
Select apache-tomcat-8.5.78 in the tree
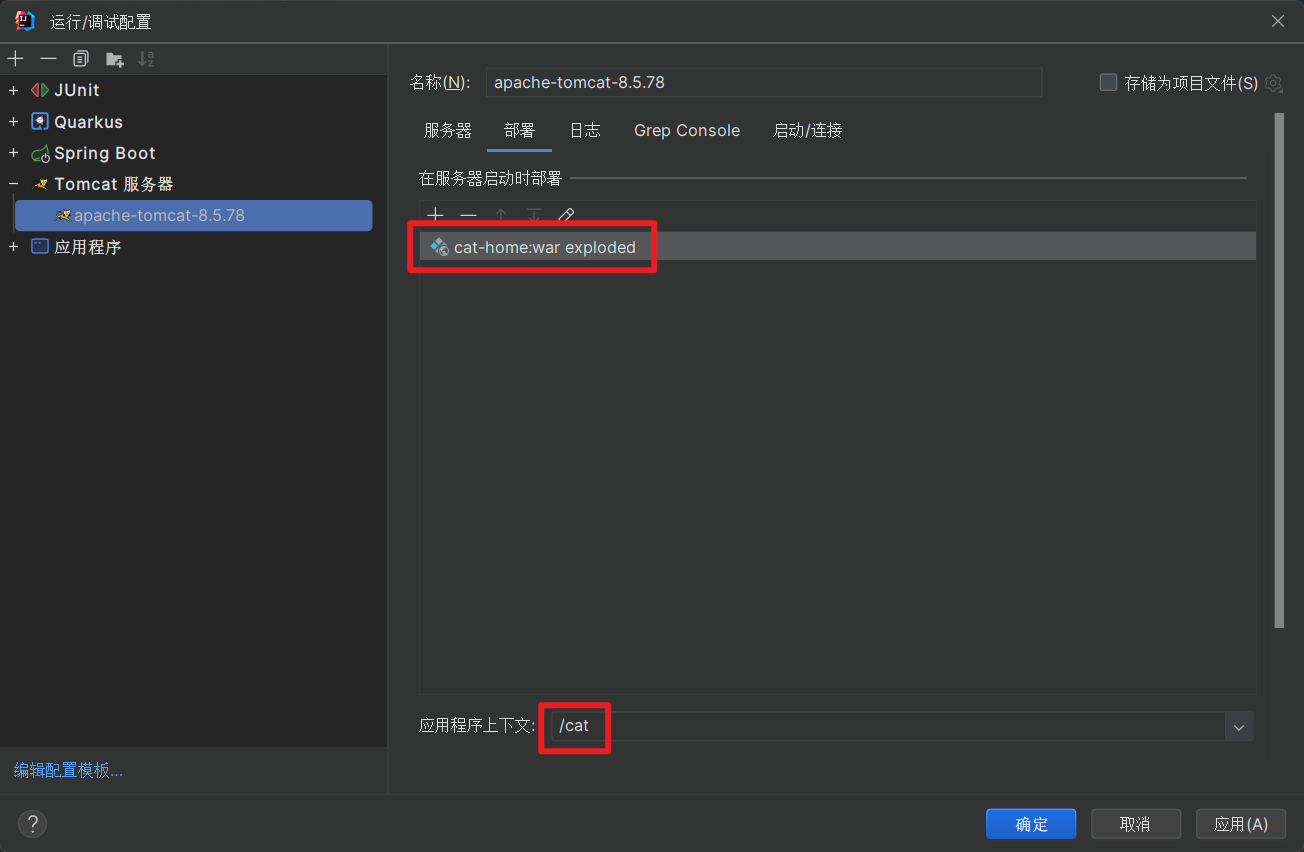click(x=193, y=215)
